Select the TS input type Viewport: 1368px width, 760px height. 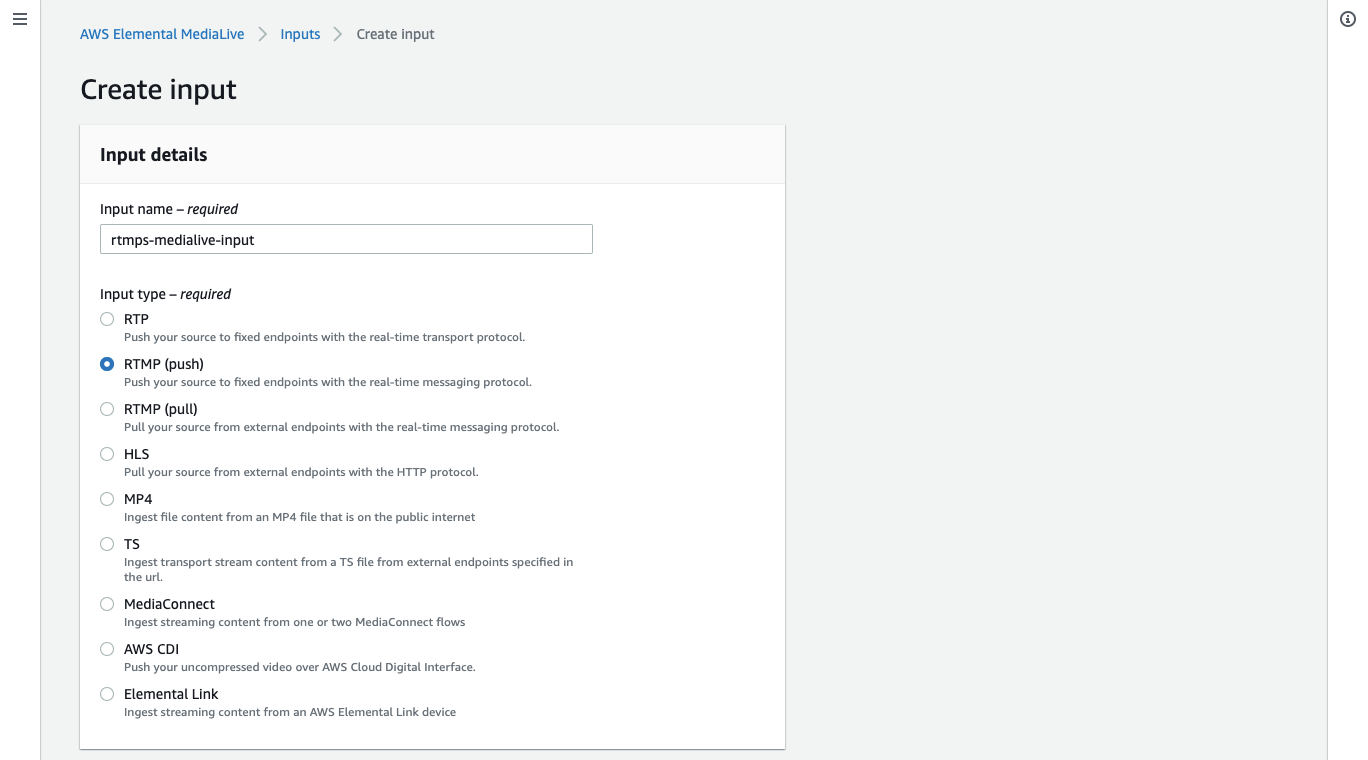(x=107, y=544)
